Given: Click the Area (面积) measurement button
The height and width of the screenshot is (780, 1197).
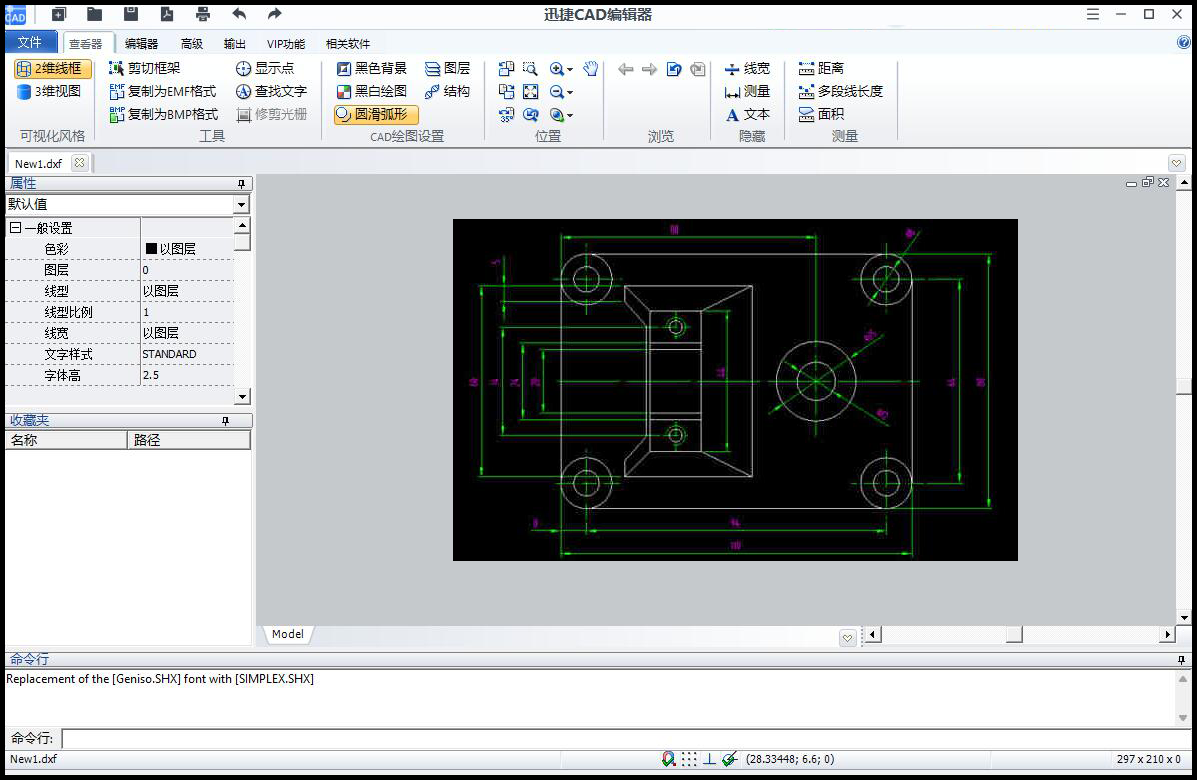Looking at the screenshot, I should coord(821,114).
